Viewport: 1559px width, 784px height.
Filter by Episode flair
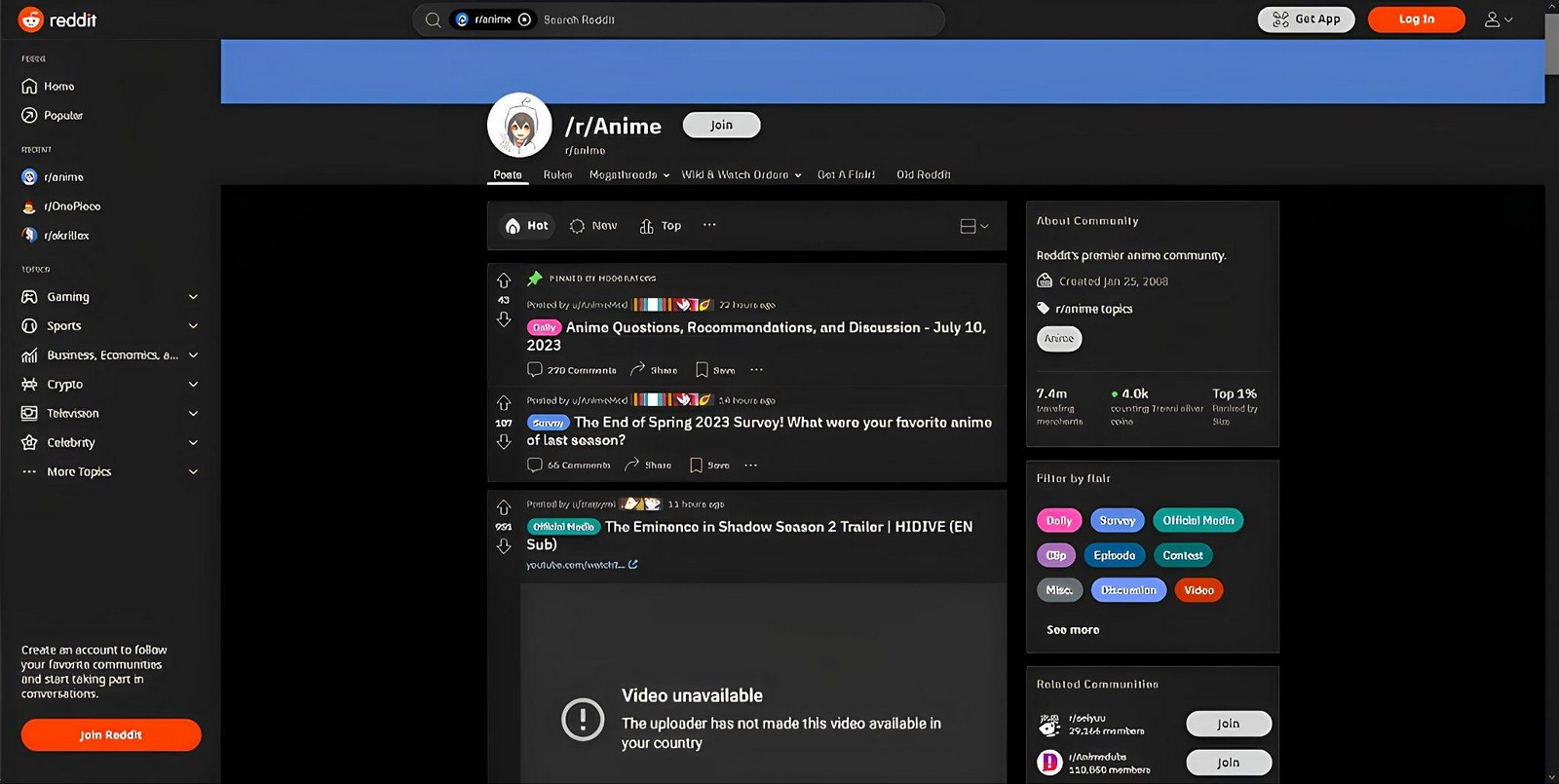[x=1115, y=556]
